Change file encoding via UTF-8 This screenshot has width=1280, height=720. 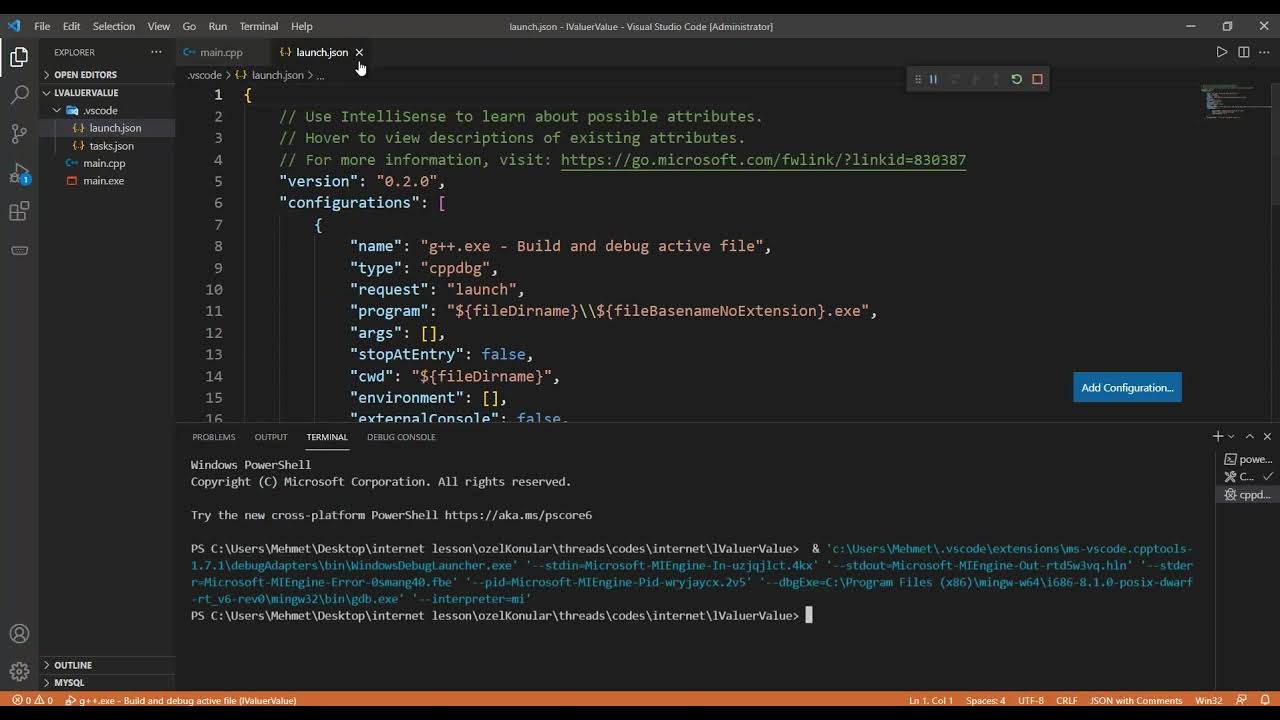[1031, 700]
